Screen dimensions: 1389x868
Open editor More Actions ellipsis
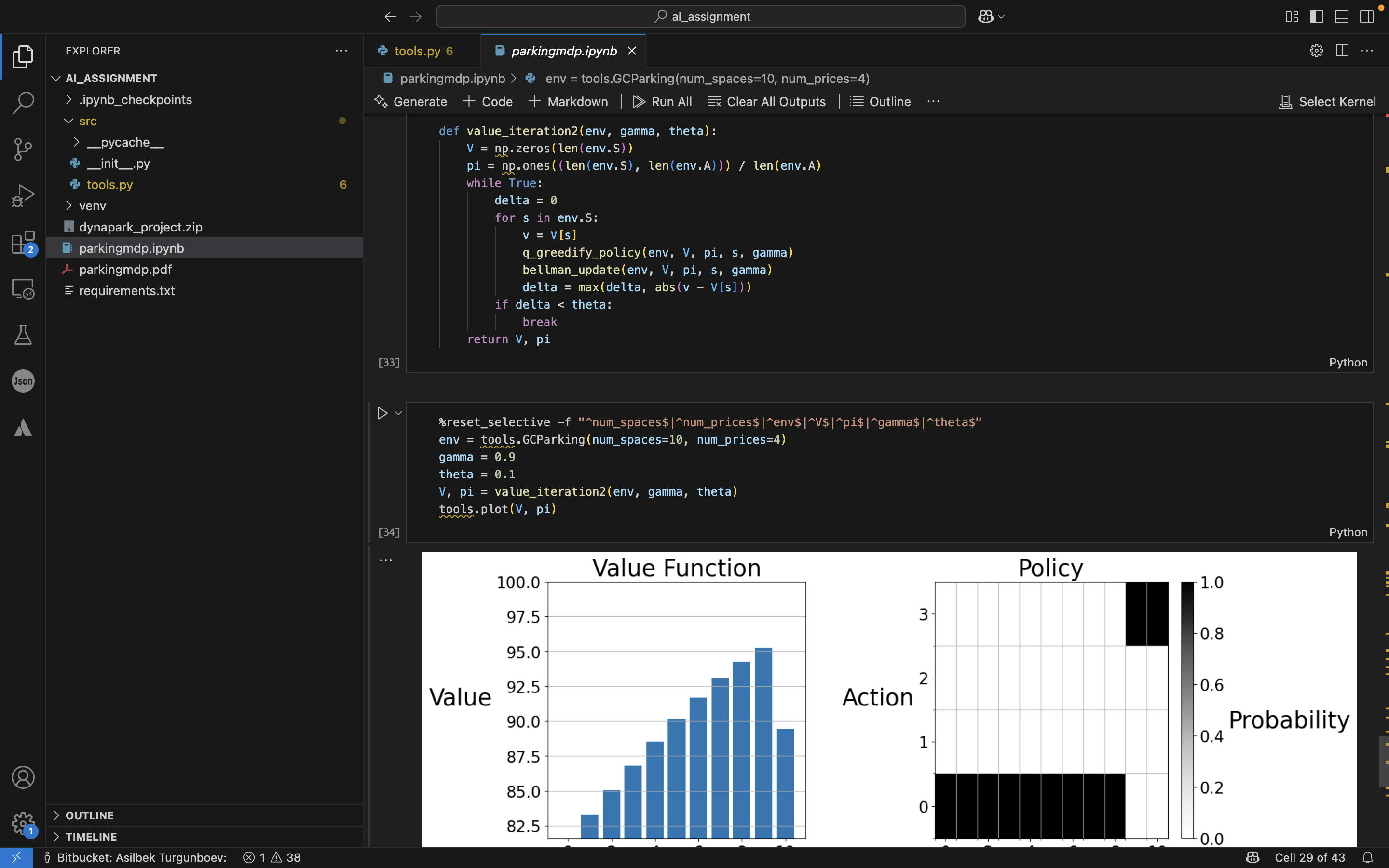[x=1367, y=51]
